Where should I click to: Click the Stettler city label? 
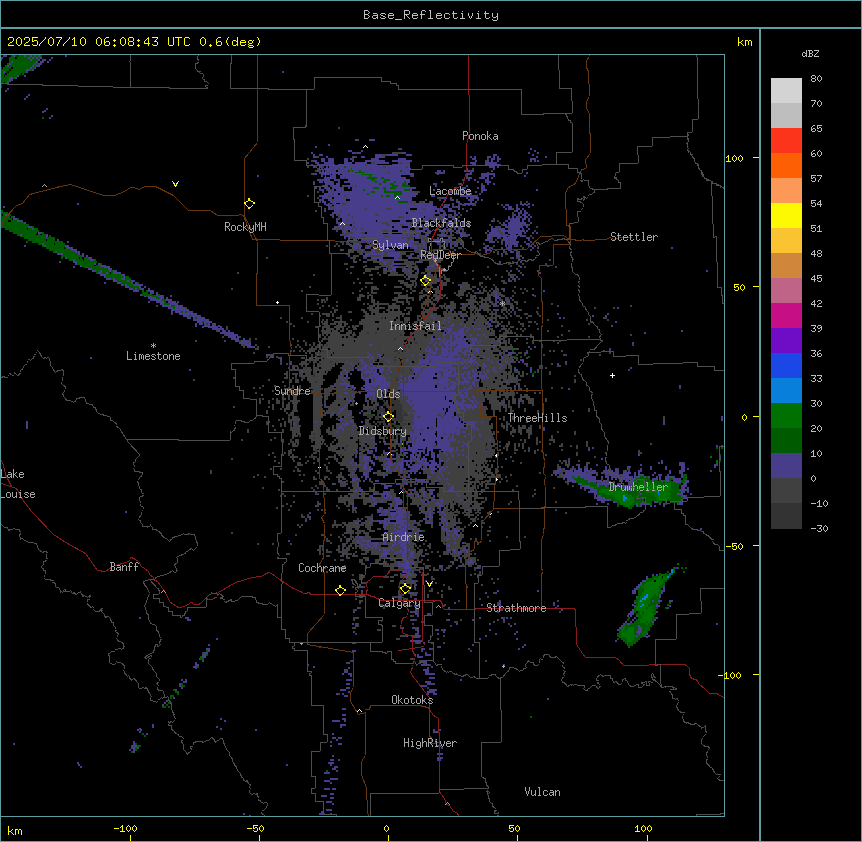[x=634, y=237]
